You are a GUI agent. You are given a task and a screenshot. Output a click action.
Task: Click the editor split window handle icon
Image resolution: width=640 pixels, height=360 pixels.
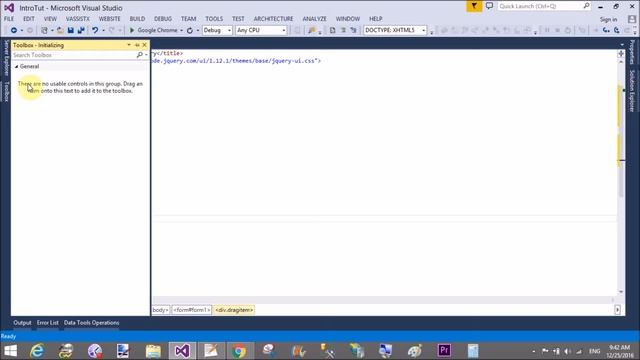point(621,53)
